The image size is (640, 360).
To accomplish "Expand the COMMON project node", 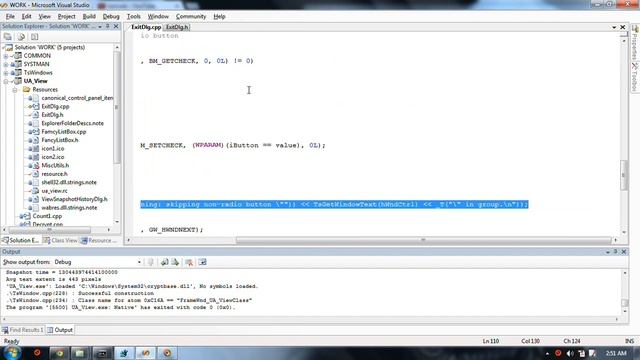I will (x=6, y=56).
